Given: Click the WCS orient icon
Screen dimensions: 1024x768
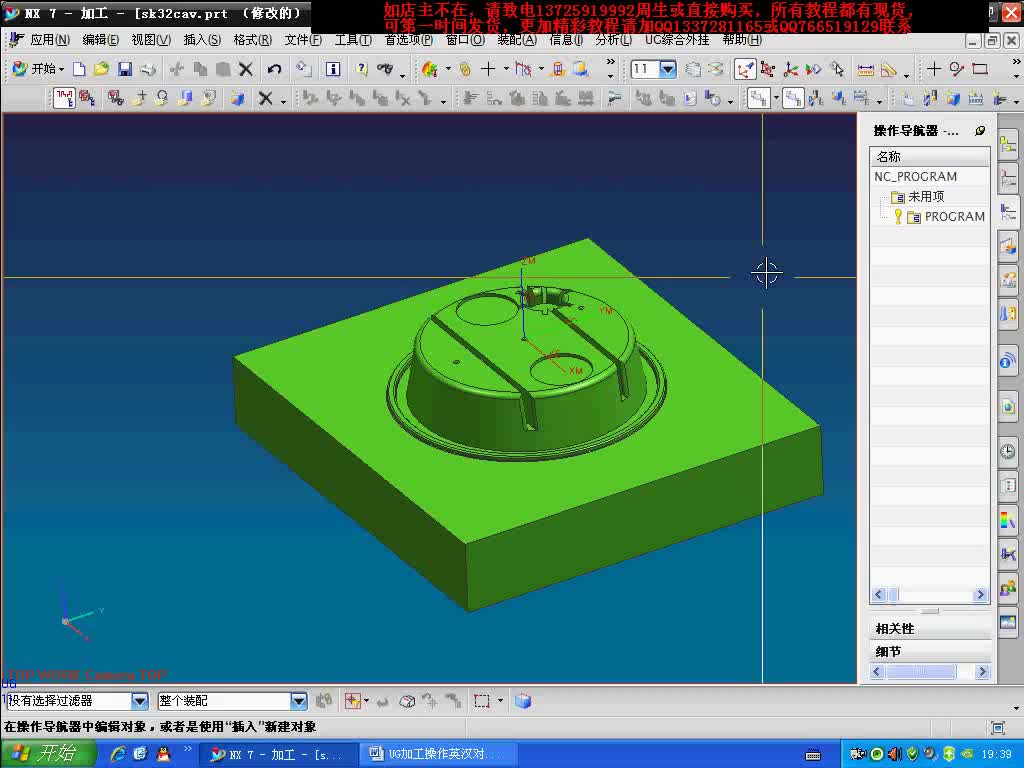Looking at the screenshot, I should point(791,69).
